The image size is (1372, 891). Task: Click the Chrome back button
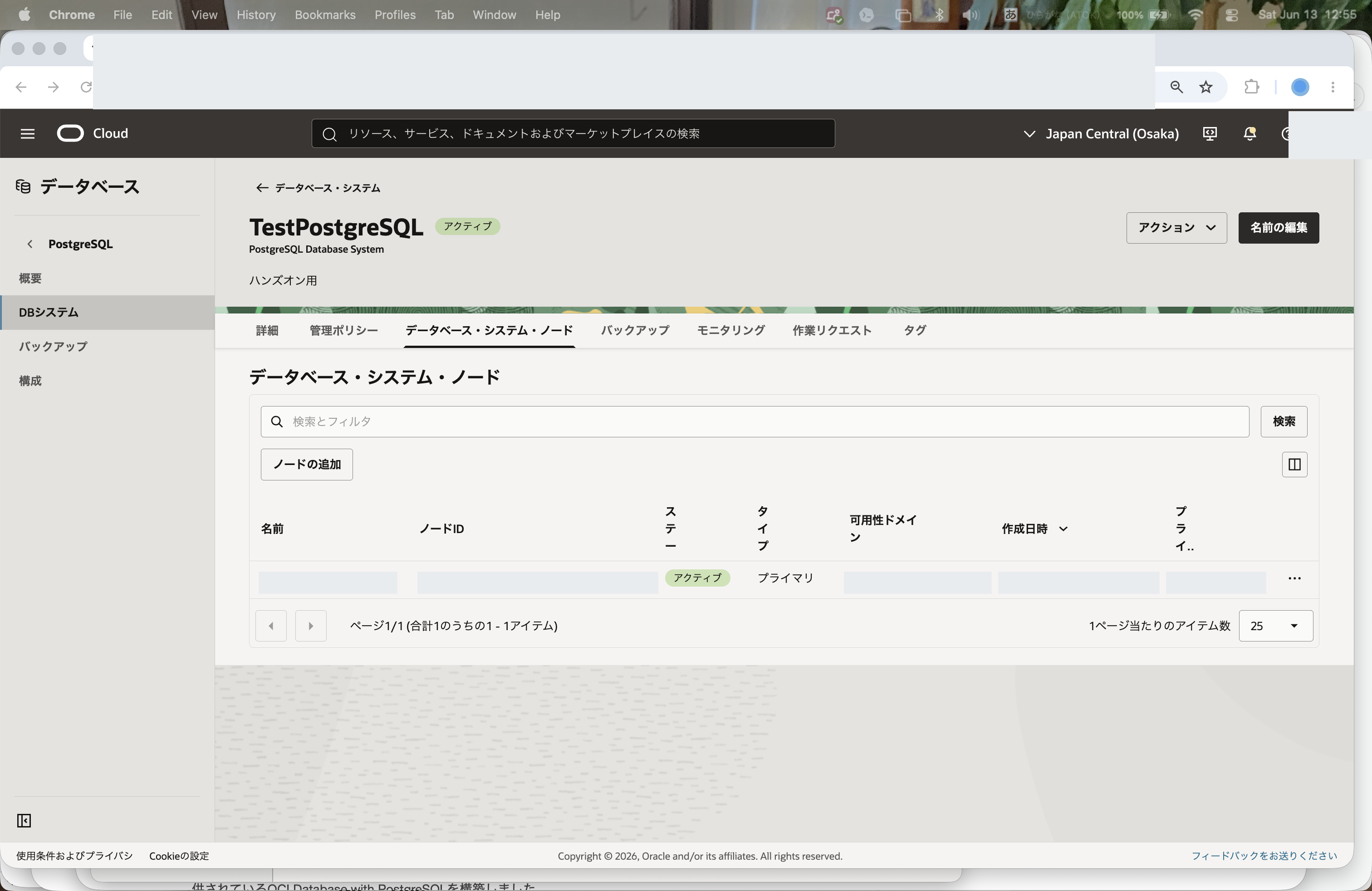(21, 87)
